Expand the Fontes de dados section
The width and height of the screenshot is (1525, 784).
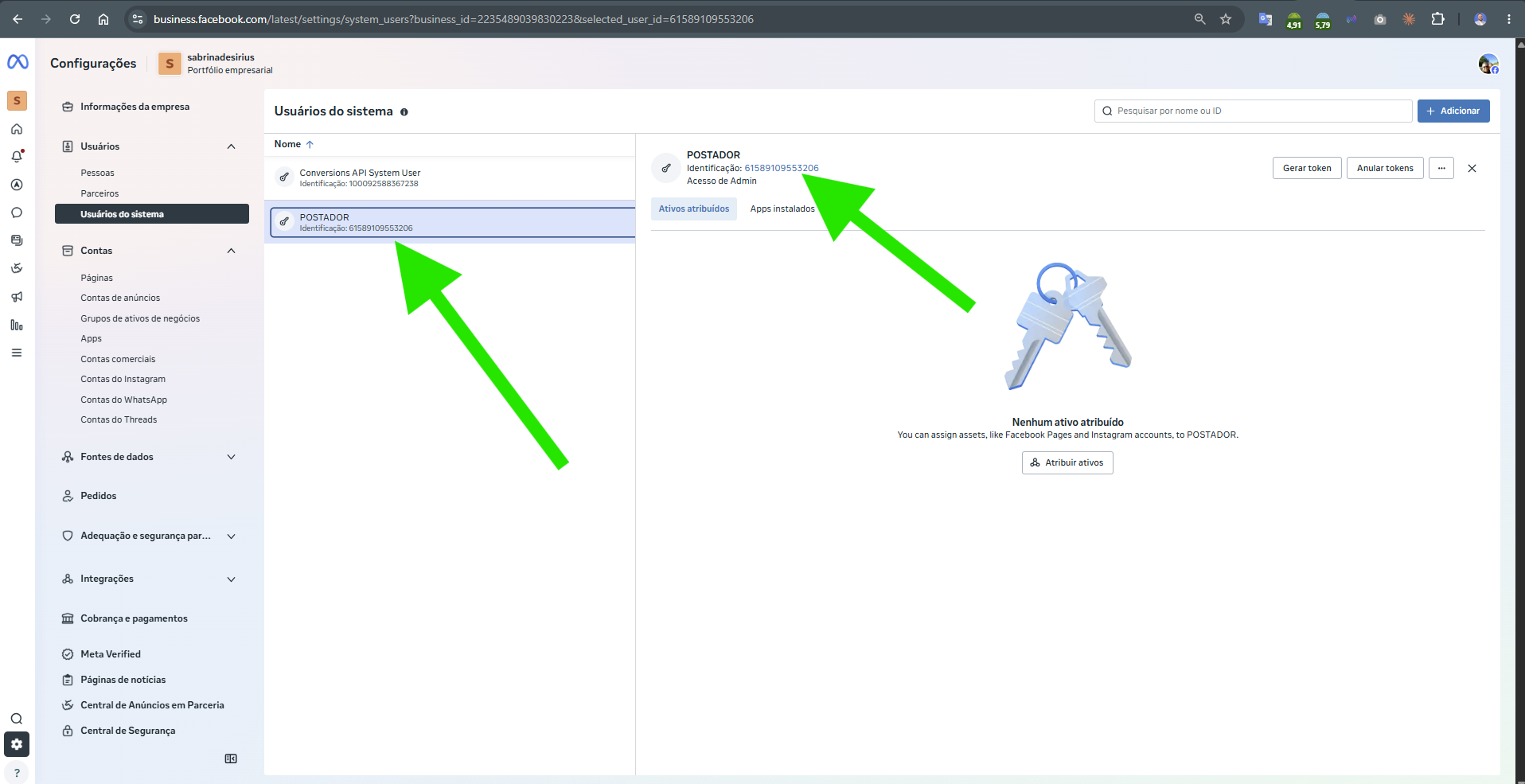231,457
